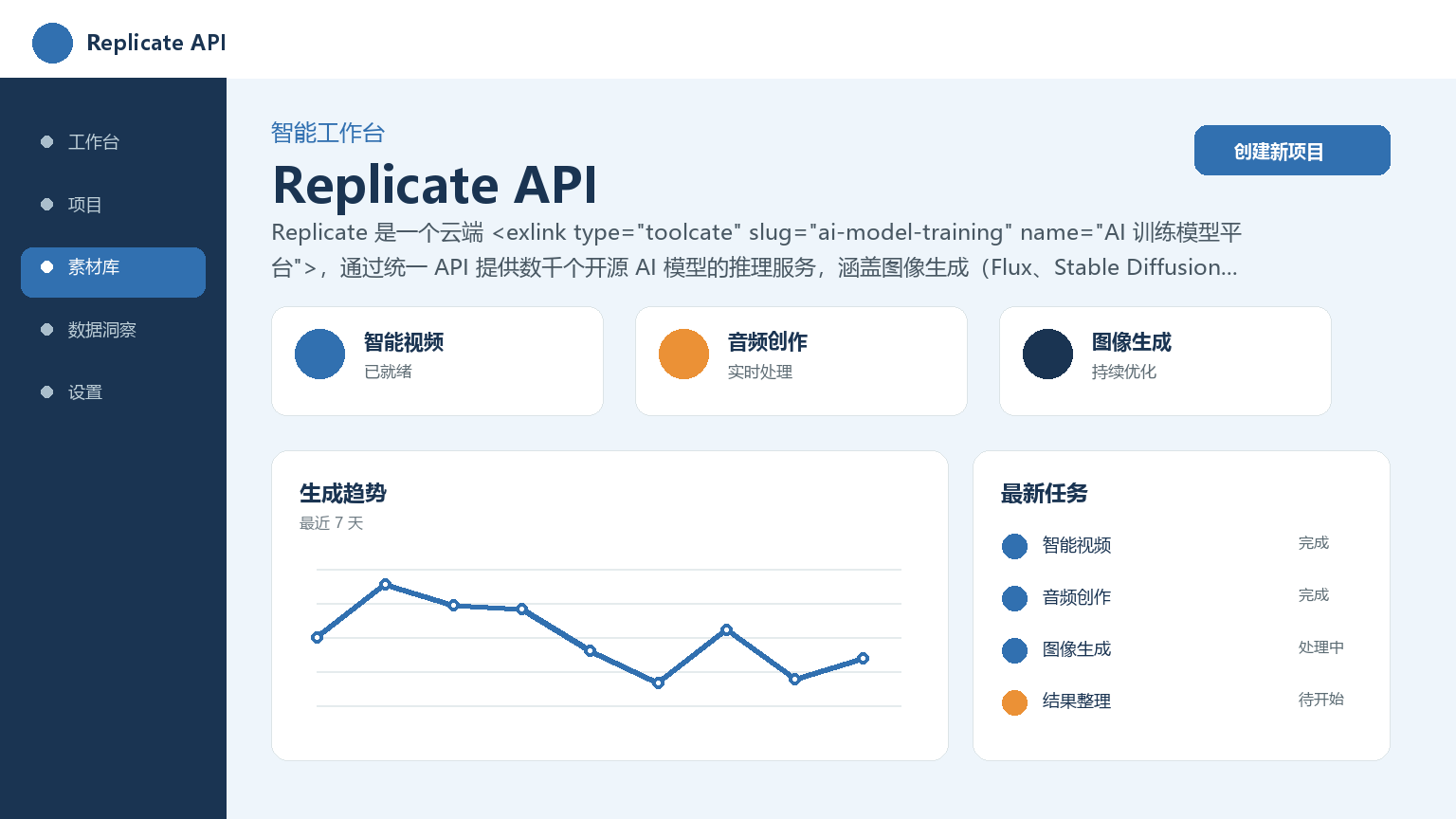Click the bullet icon next to 项目
The image size is (1456, 819).
tap(47, 205)
